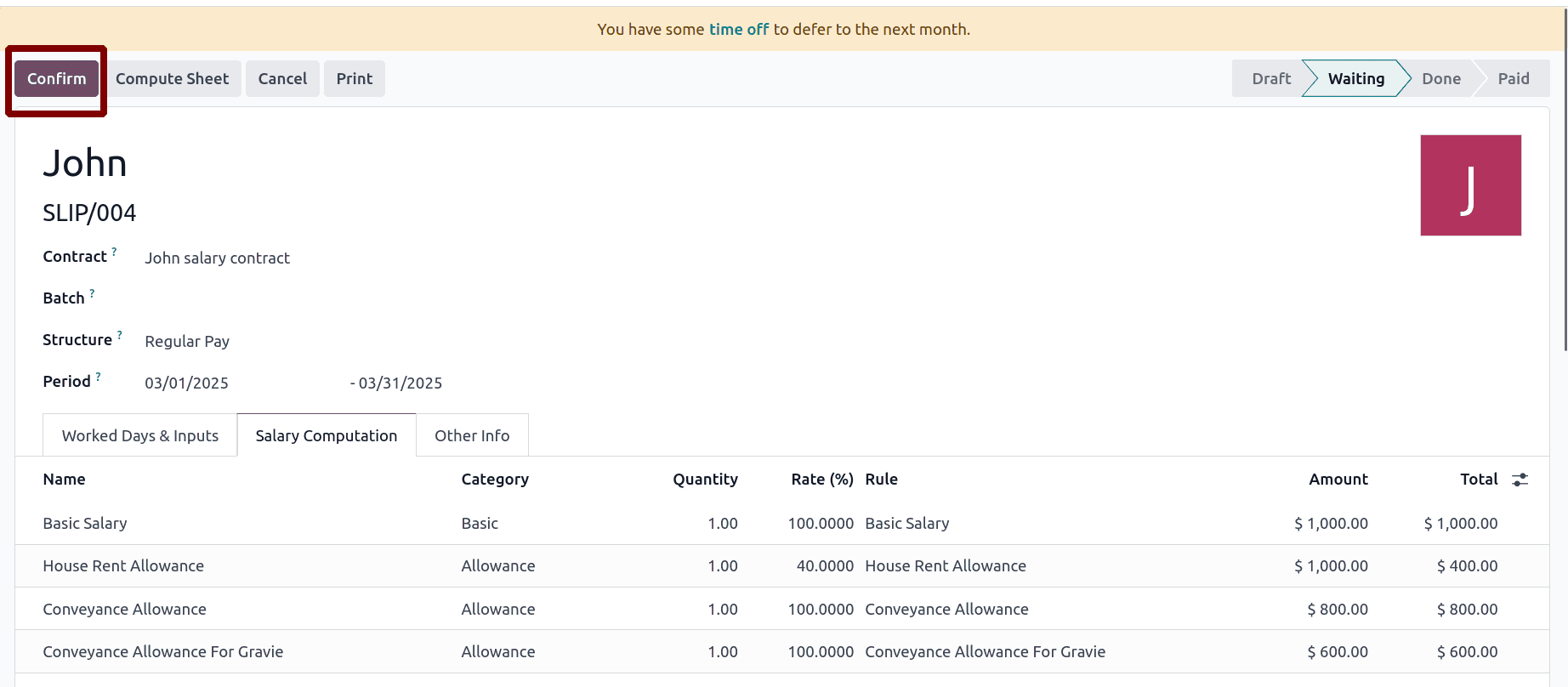This screenshot has height=687, width=1568.
Task: Sort by Amount column header
Action: (1338, 480)
